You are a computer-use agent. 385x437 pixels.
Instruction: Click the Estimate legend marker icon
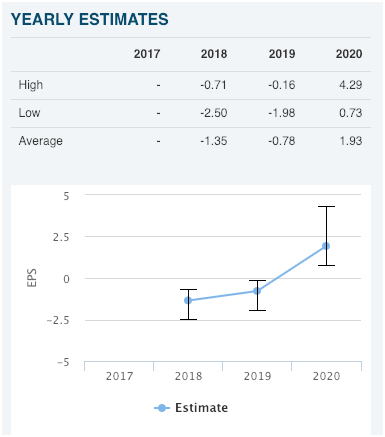[162, 408]
